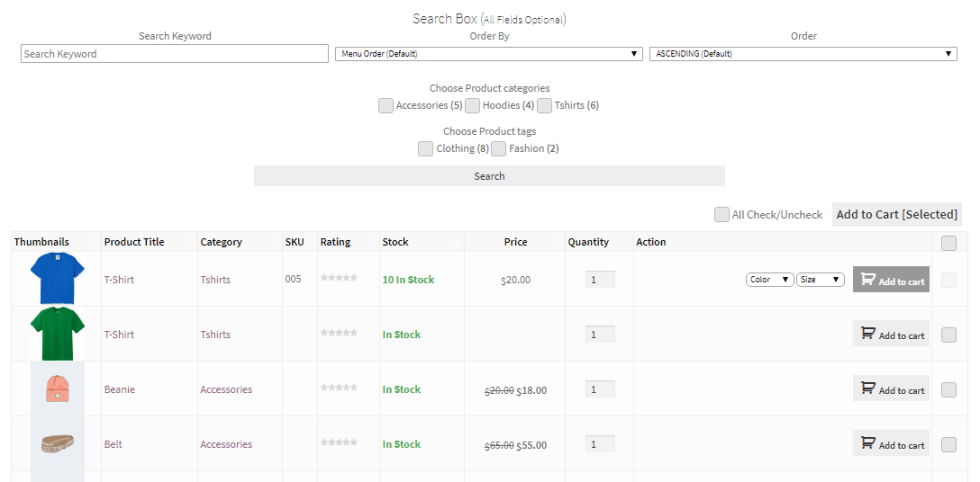Click the blue T-Shirt thumbnail
The height and width of the screenshot is (482, 980).
[57, 279]
